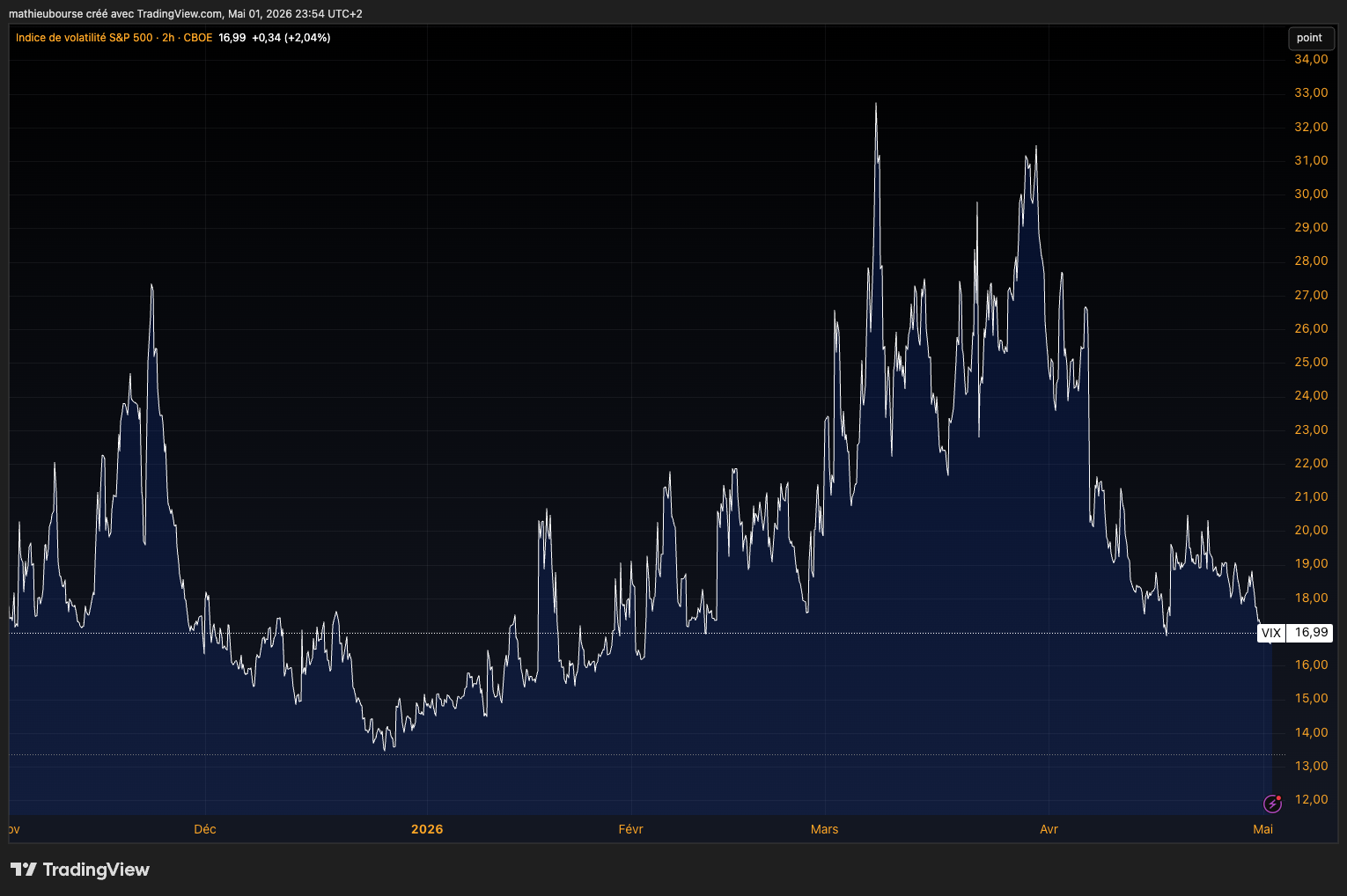
Task: Click the '2h' interval in chart legend
Action: [168, 38]
